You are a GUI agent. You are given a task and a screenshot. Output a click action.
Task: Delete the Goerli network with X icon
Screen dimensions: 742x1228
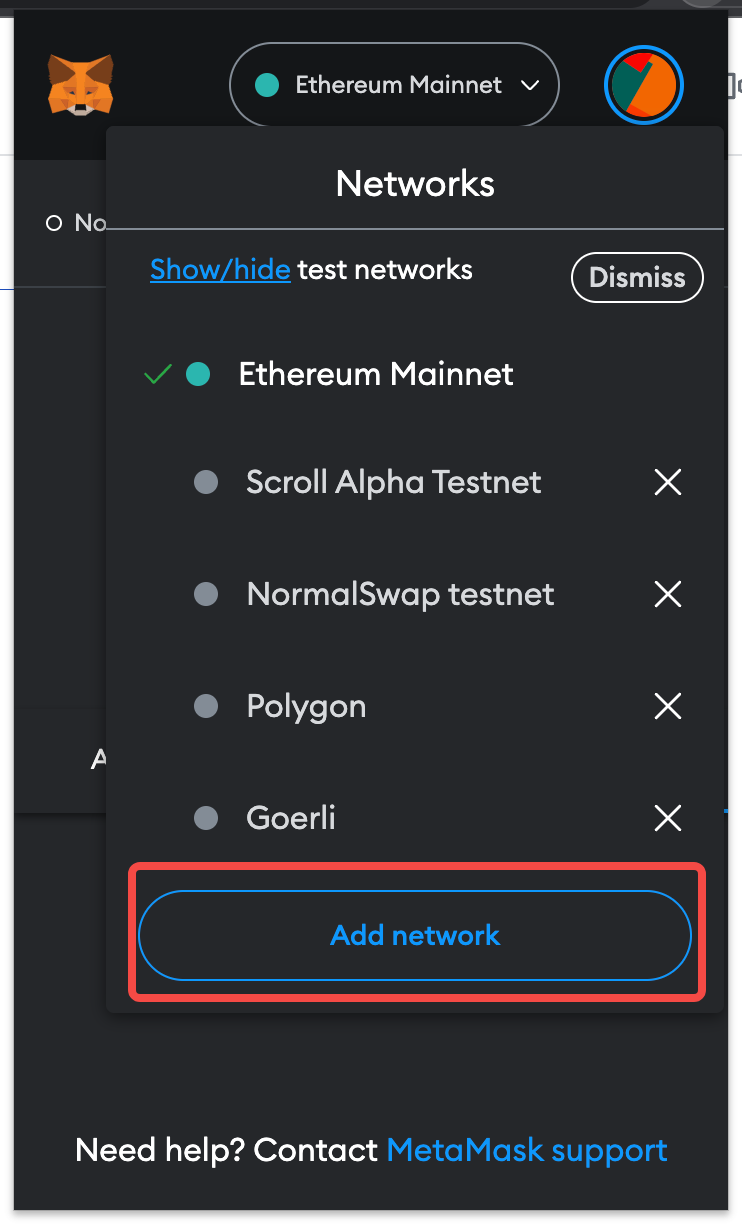[x=667, y=819]
